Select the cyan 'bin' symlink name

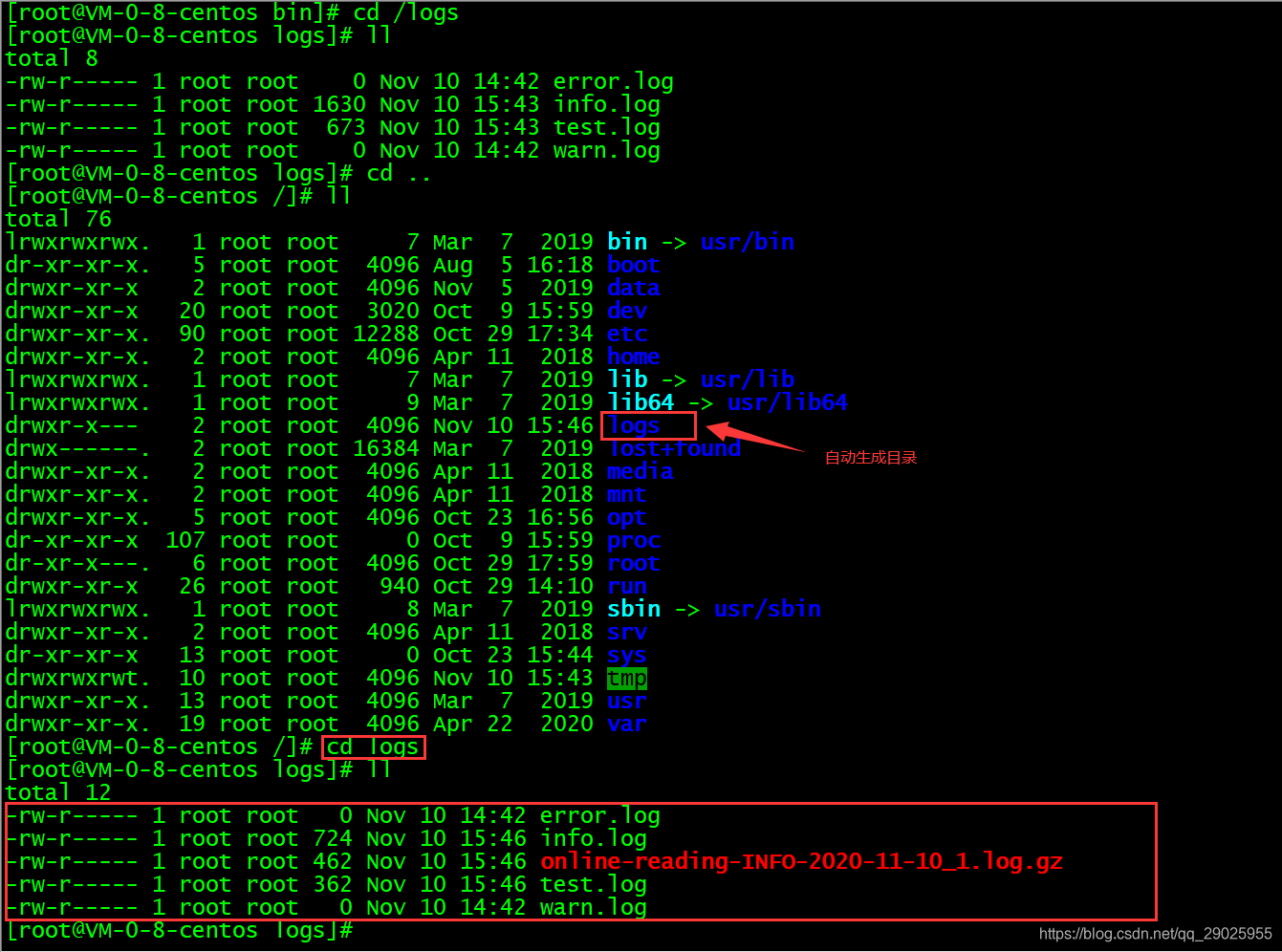627,243
